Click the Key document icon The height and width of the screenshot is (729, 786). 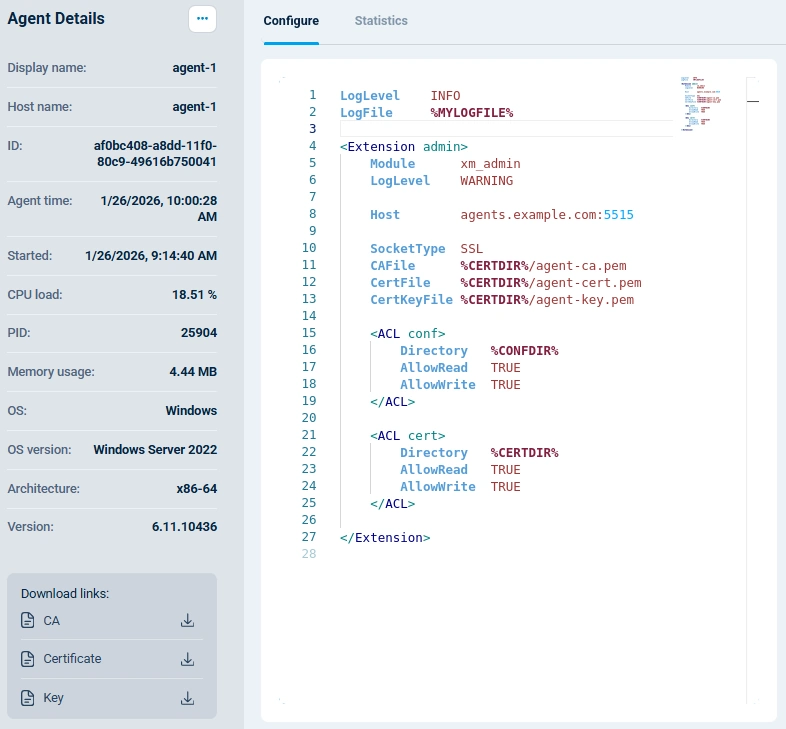coord(28,698)
